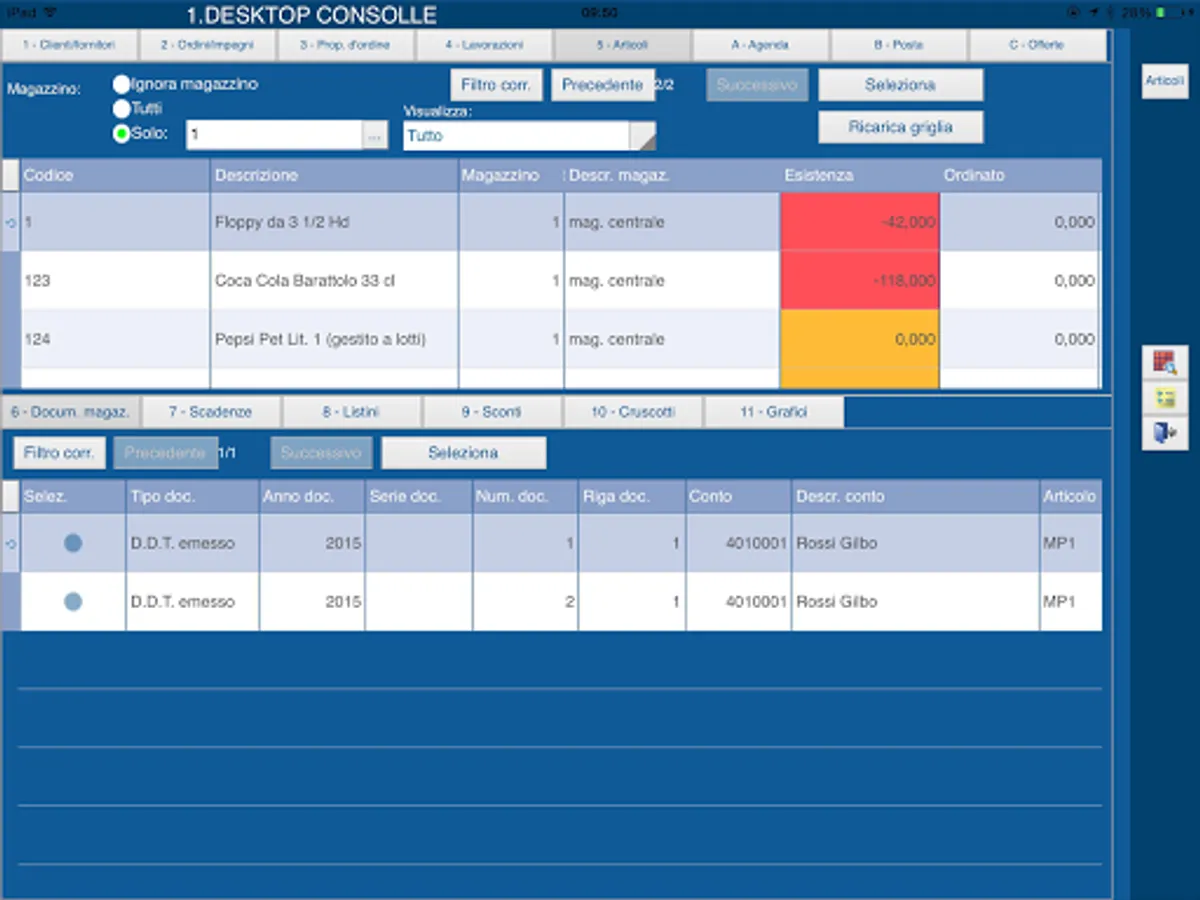Click the iPad Wi-Fi status icon

(51, 13)
